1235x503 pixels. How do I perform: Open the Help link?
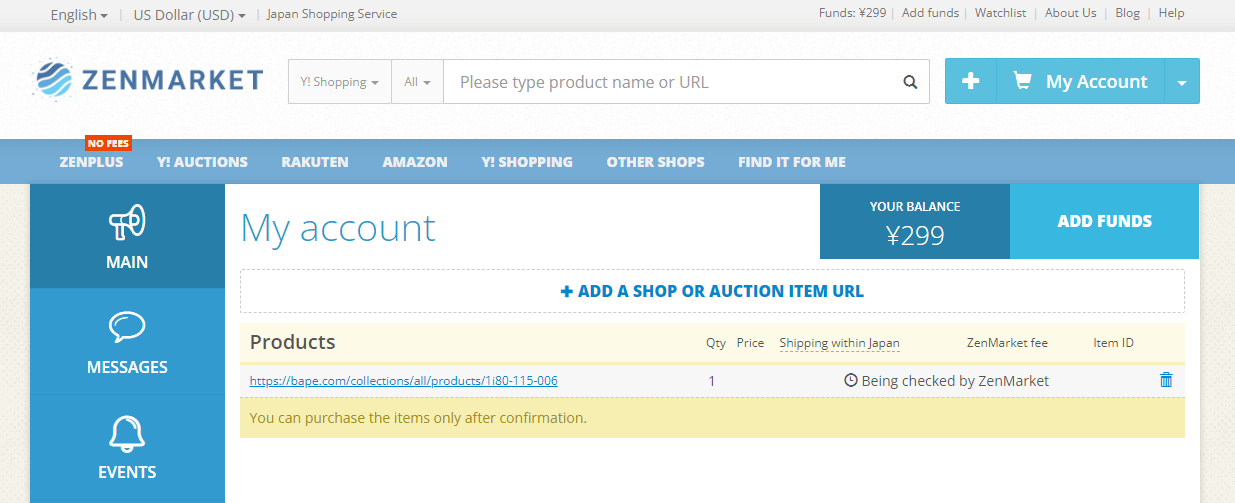(x=1171, y=13)
